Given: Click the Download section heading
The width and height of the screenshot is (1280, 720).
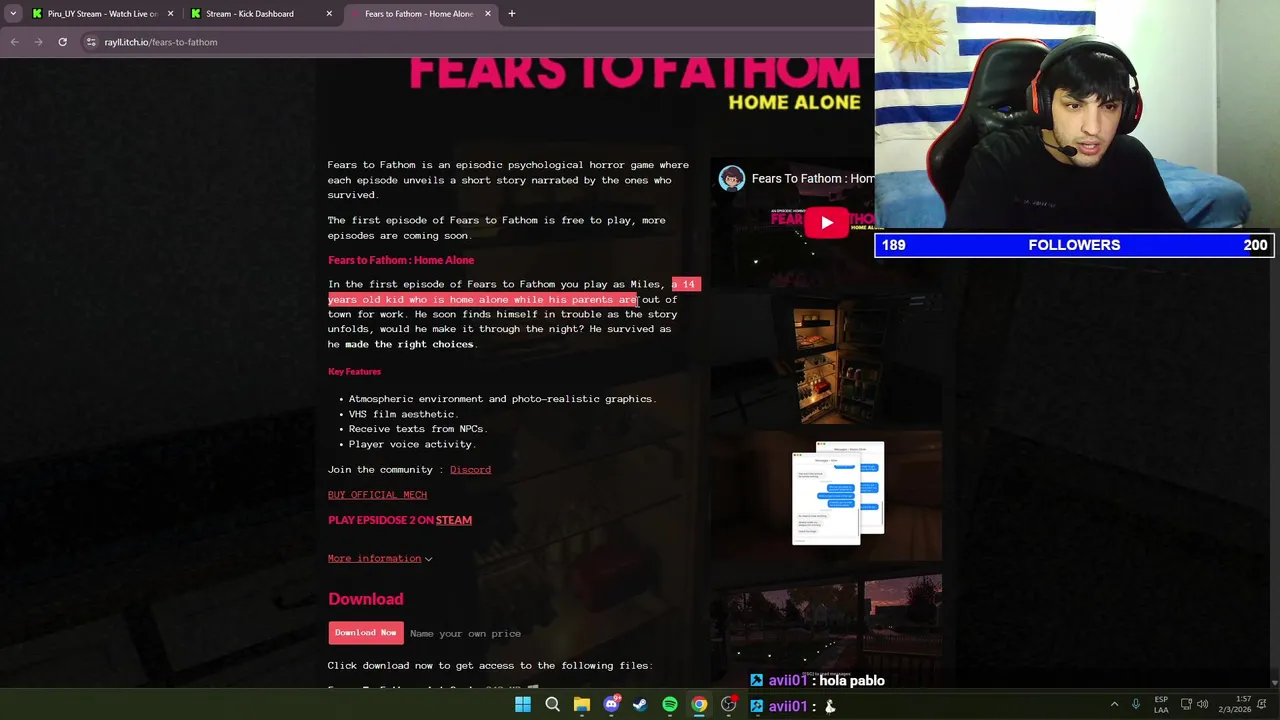Looking at the screenshot, I should point(366,599).
